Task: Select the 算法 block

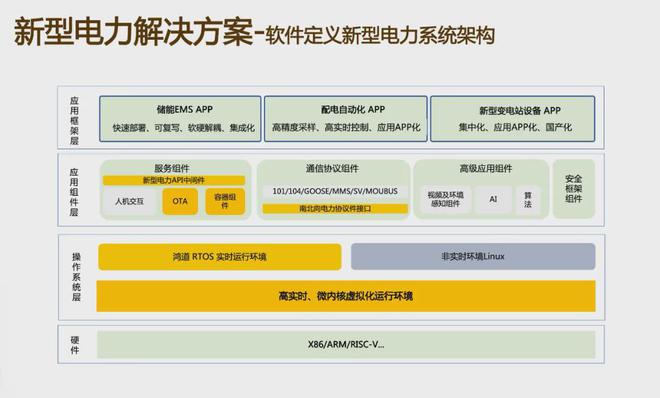Action: 528,199
